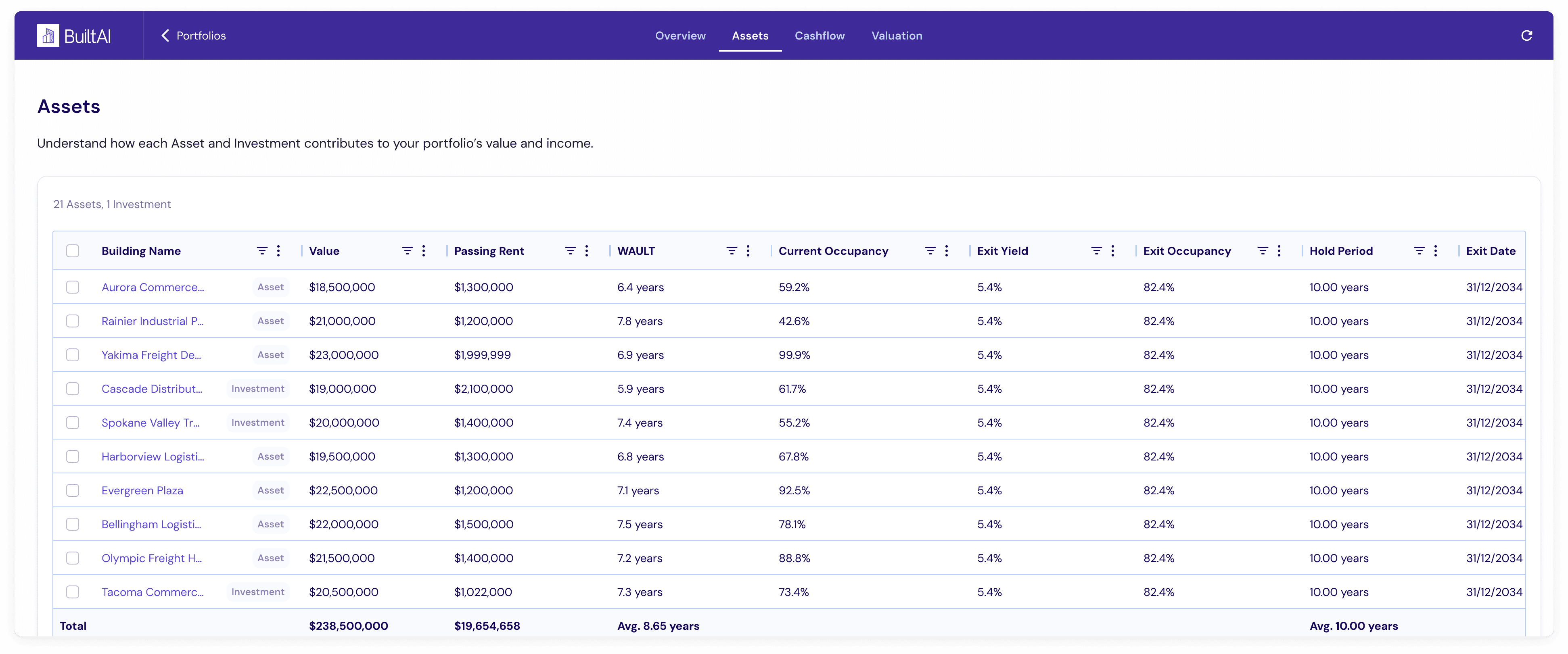Screen dimensions: 1568x654
Task: Open the Yakima Freight building link
Action: pyautogui.click(x=151, y=355)
